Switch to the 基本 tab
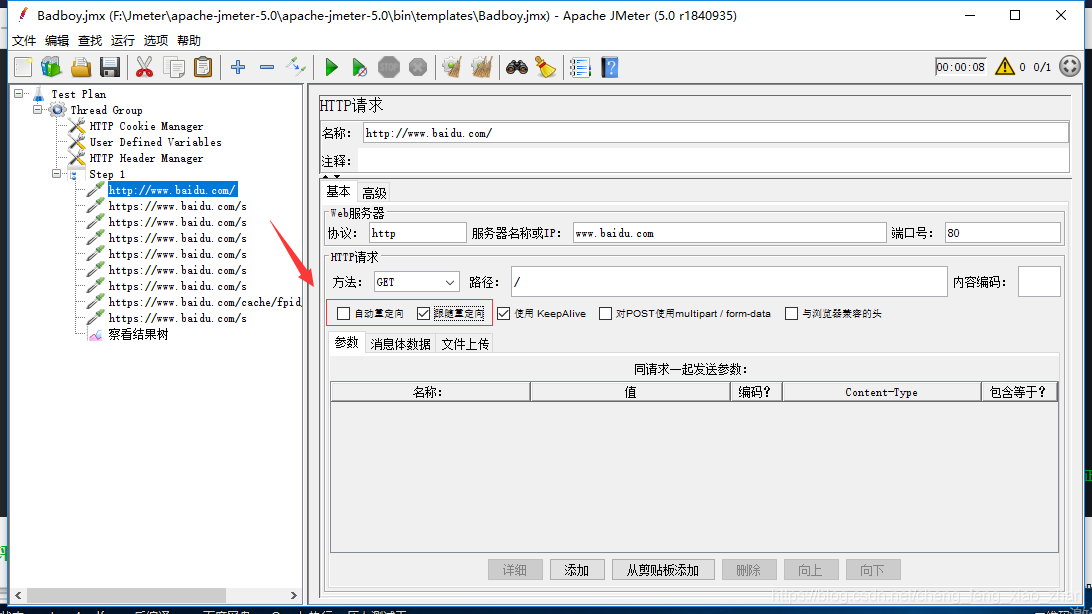Viewport: 1092px width, 614px height. [338, 191]
